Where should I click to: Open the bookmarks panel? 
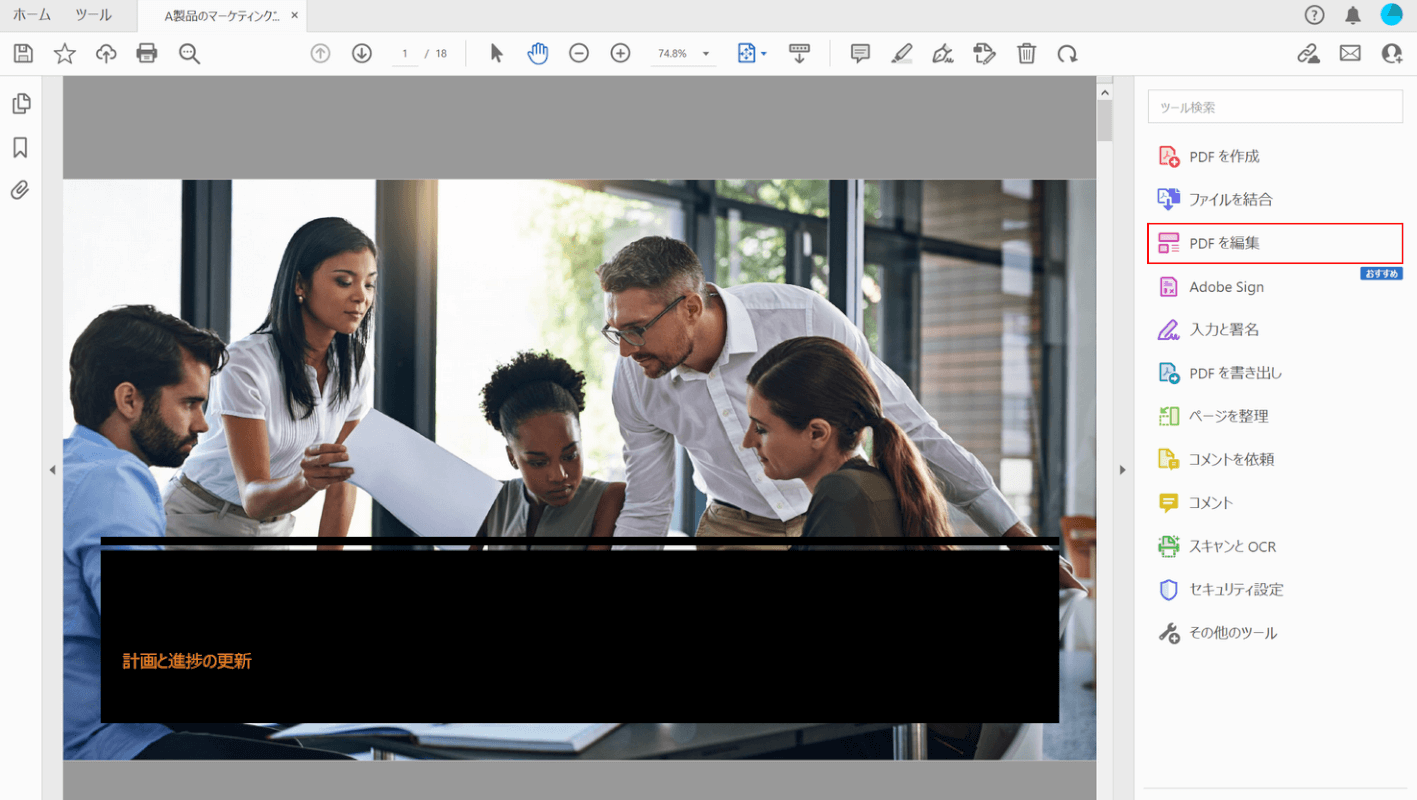tap(20, 148)
